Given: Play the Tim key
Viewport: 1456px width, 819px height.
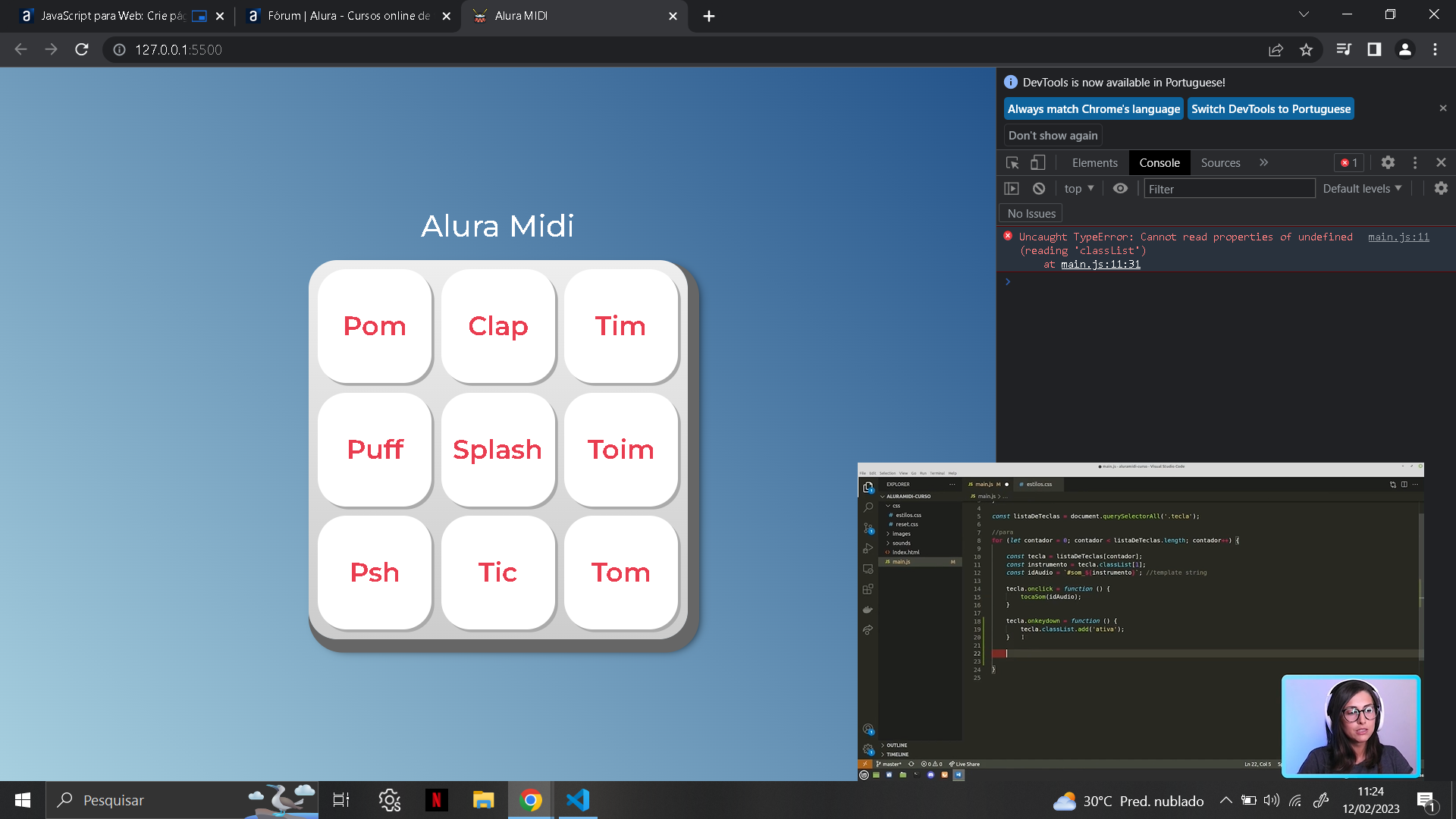Looking at the screenshot, I should pos(621,326).
